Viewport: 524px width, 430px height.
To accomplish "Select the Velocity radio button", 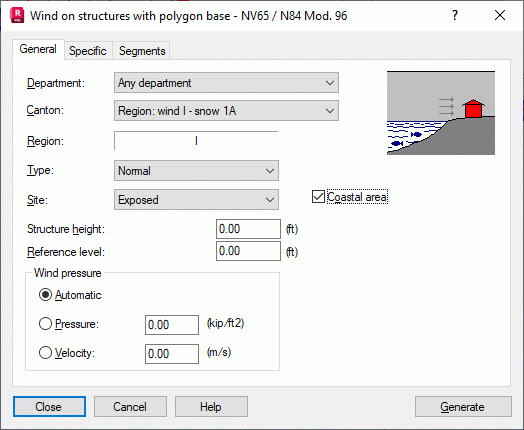I will [45, 352].
